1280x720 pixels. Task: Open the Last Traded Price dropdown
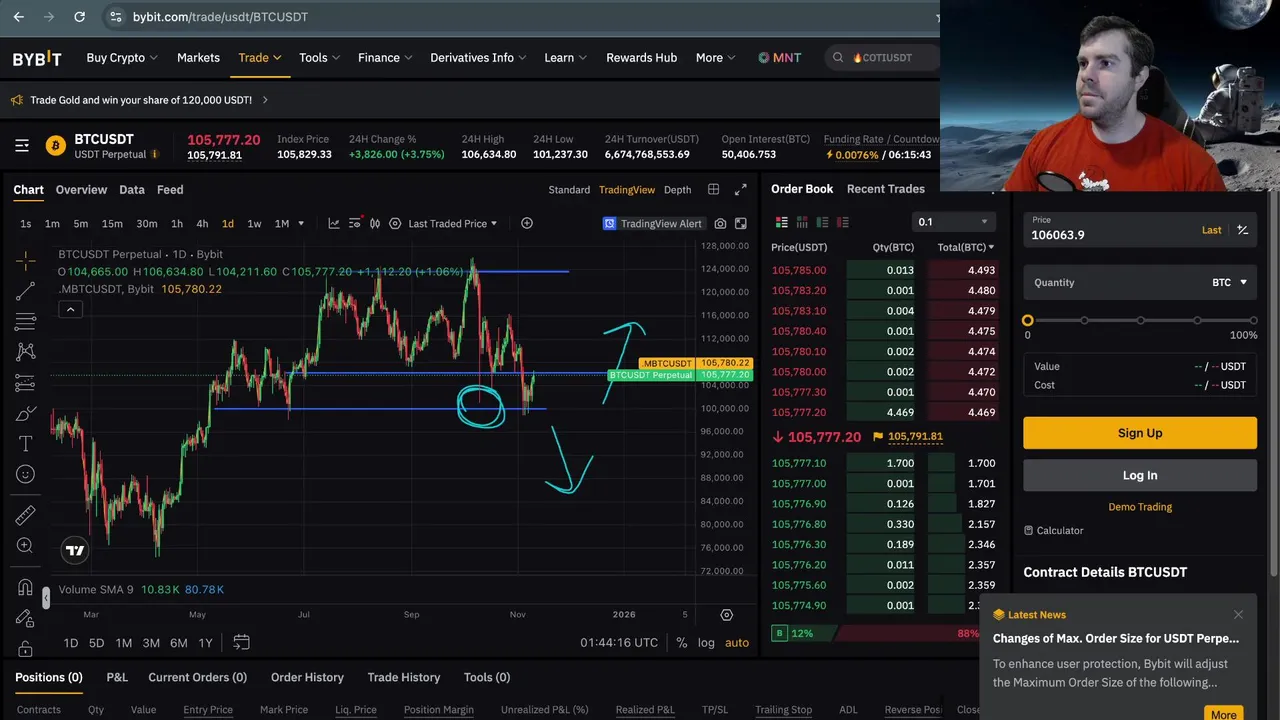click(452, 223)
